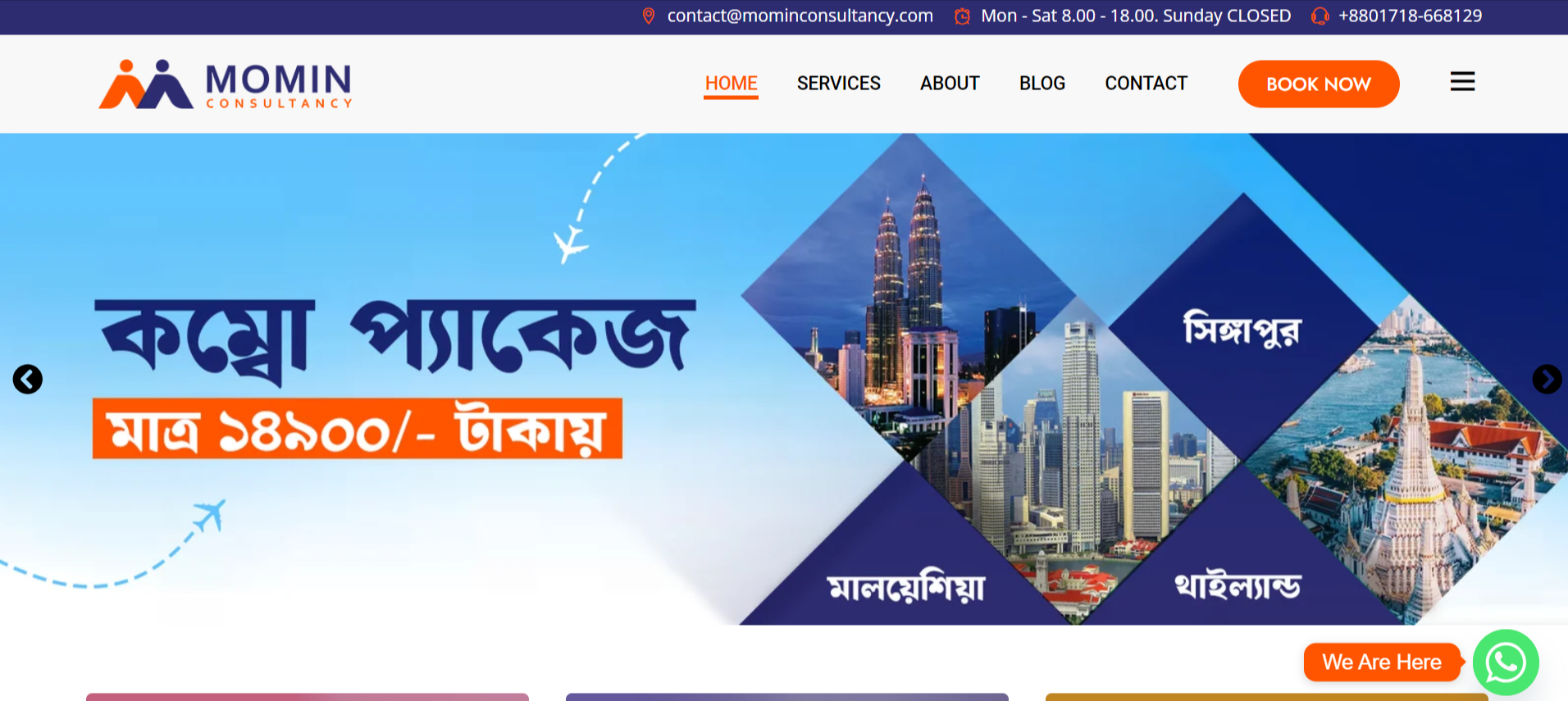Go to previous slide arrow
1568x701 pixels.
28,379
